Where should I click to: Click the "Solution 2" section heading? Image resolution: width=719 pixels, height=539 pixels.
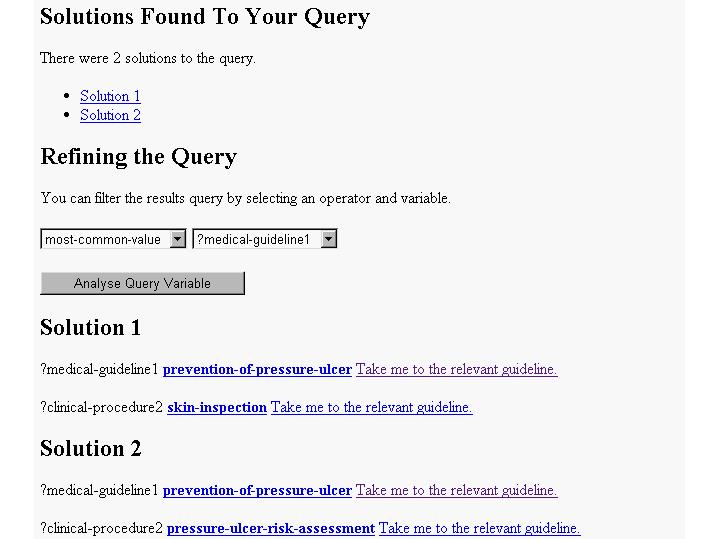(91, 449)
